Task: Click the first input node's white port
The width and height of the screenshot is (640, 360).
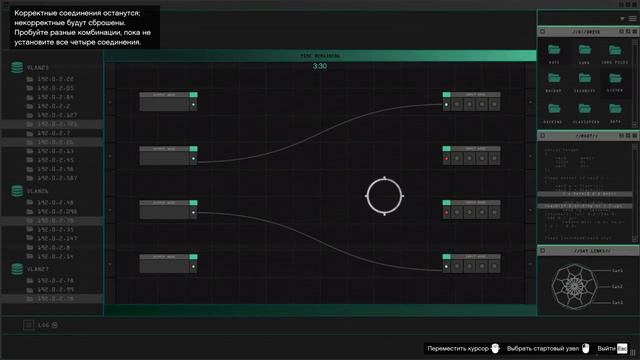Action: coord(446,104)
